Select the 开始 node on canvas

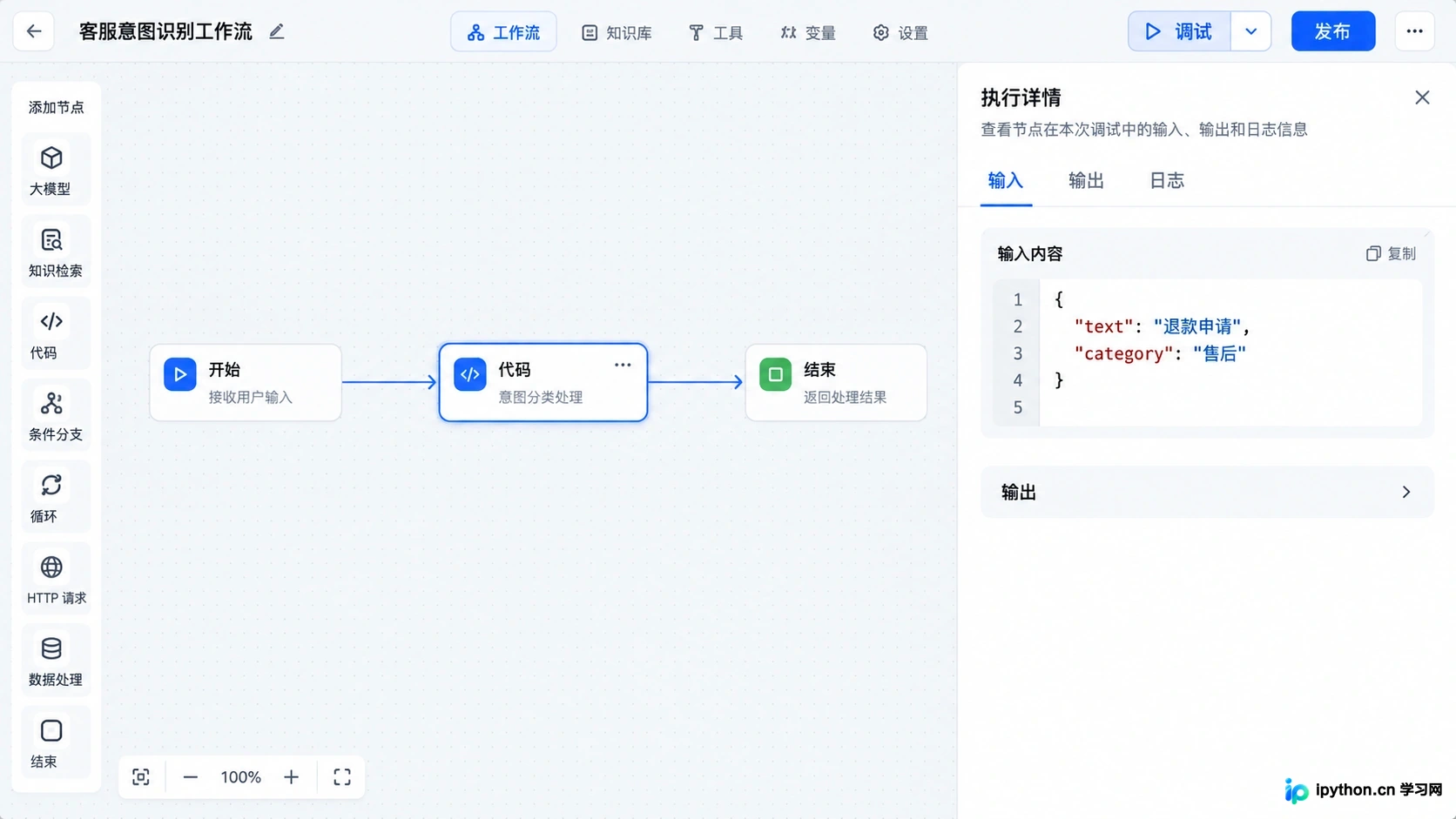[x=246, y=382]
